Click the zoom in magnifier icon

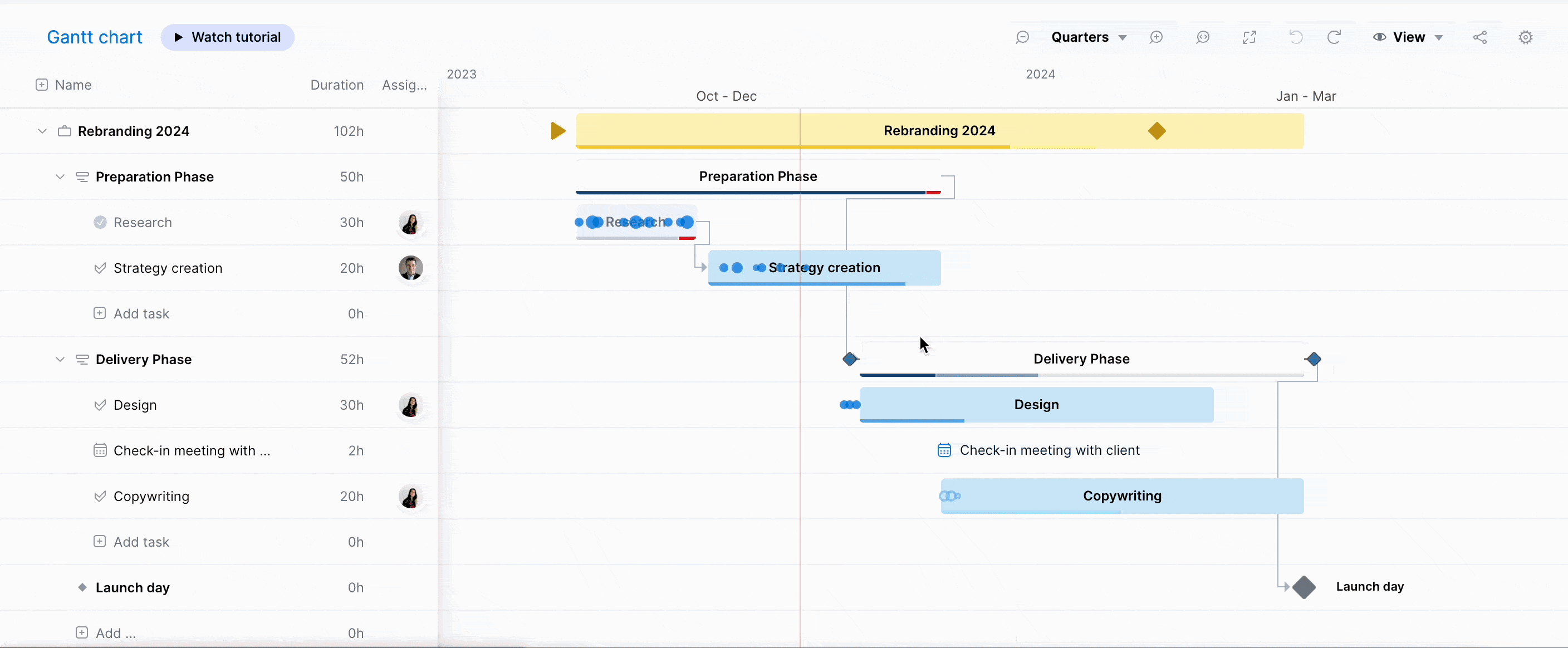1156,37
